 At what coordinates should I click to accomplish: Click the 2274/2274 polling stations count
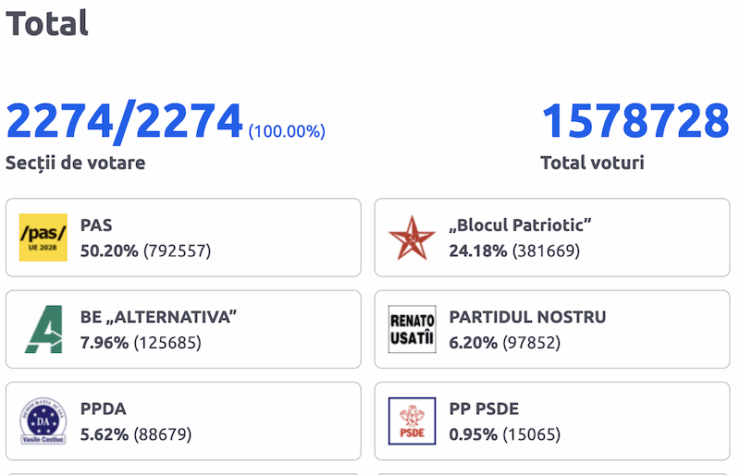pyautogui.click(x=124, y=121)
